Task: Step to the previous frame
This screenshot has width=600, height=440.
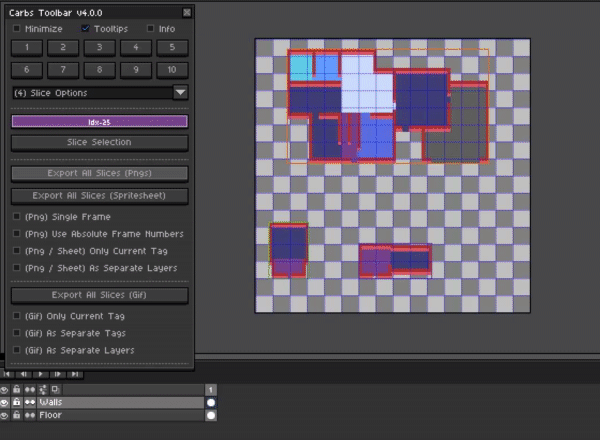Action: click(x=23, y=374)
